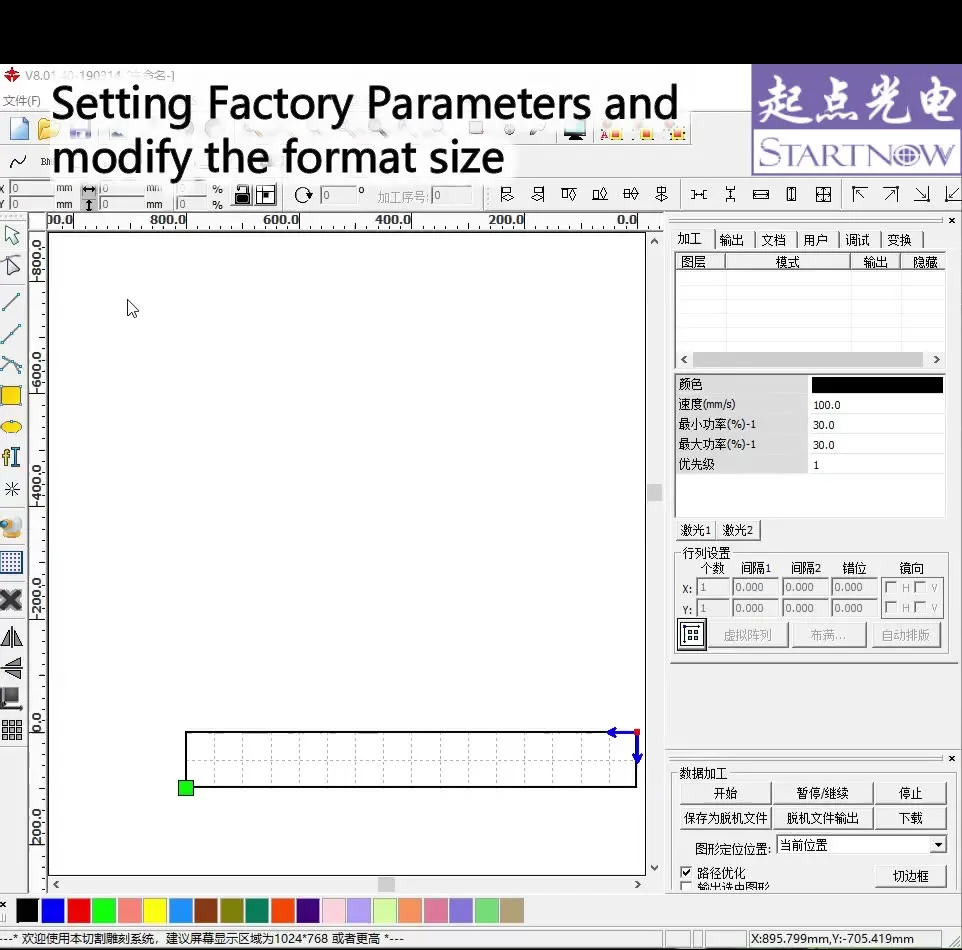Switch to the 调试 tab
This screenshot has height=950, width=962.
click(858, 240)
